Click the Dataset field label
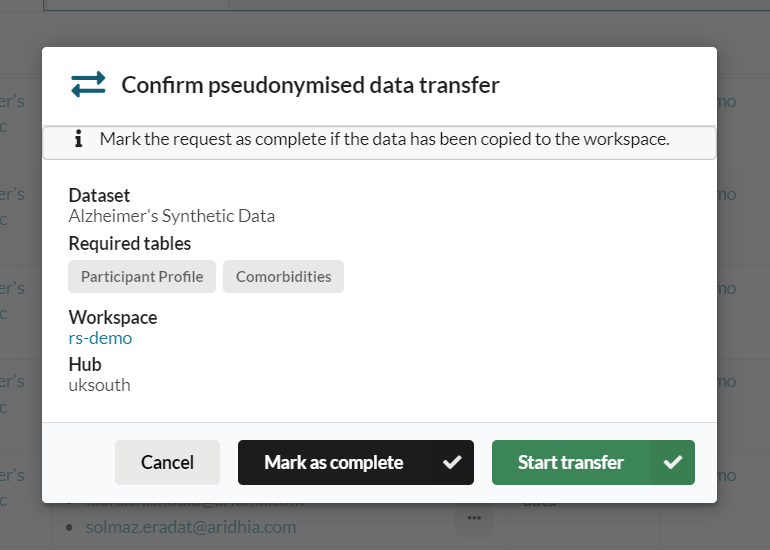Image resolution: width=770 pixels, height=550 pixels. tap(99, 196)
